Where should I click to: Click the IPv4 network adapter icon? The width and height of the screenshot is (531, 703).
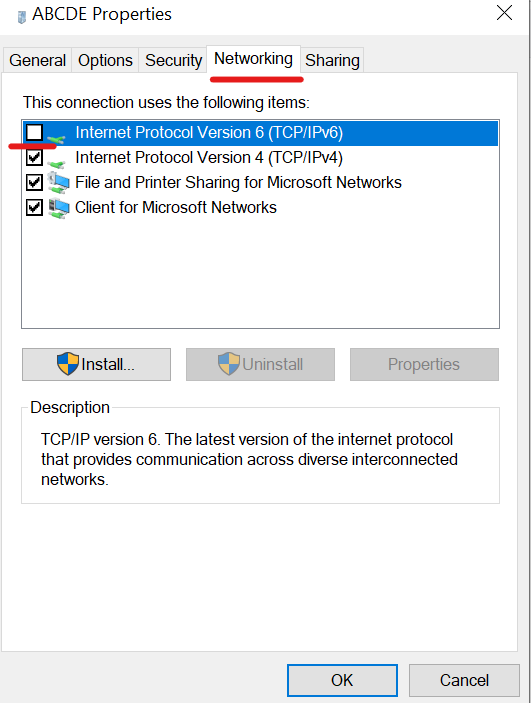click(57, 162)
